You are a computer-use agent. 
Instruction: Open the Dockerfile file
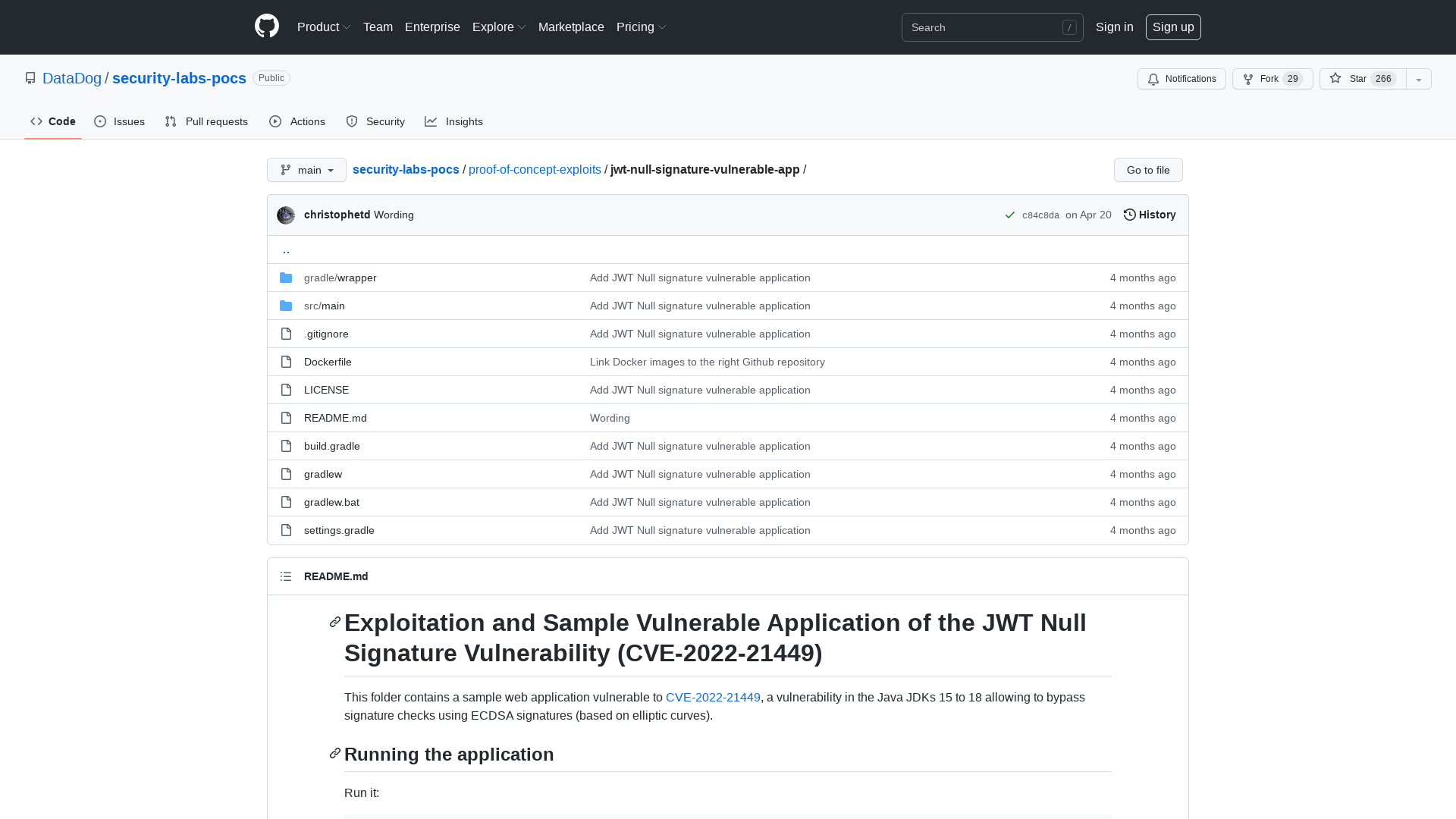tap(328, 362)
